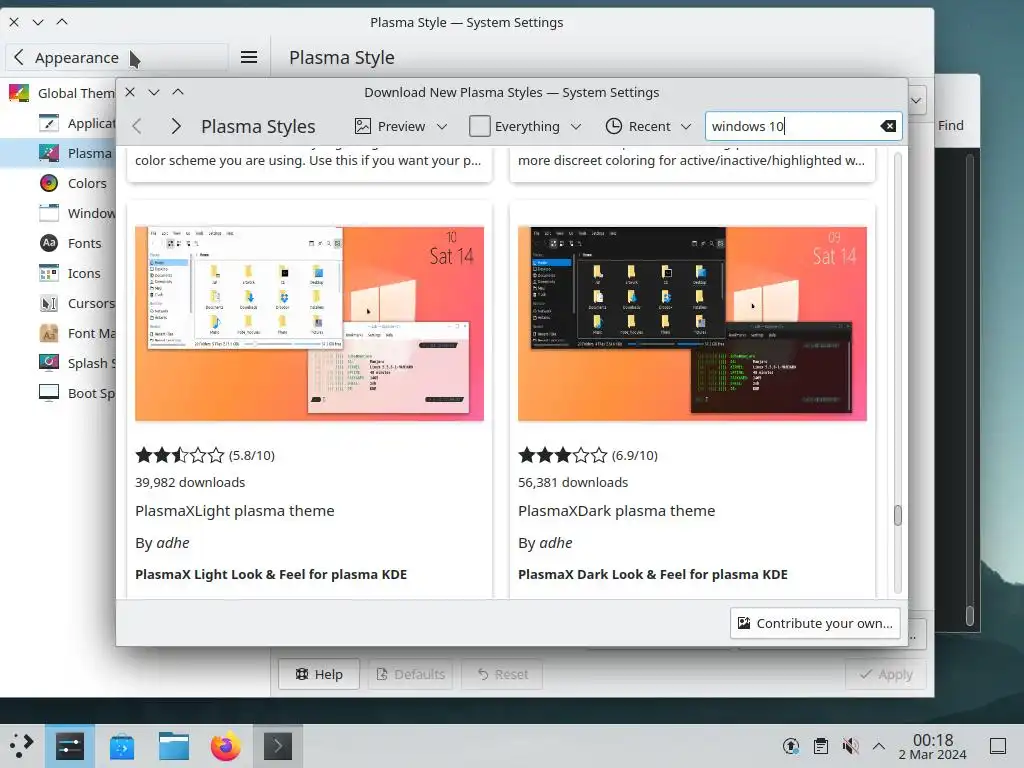The image size is (1024, 768).
Task: Open Colors settings via its icon
Action: 49,183
